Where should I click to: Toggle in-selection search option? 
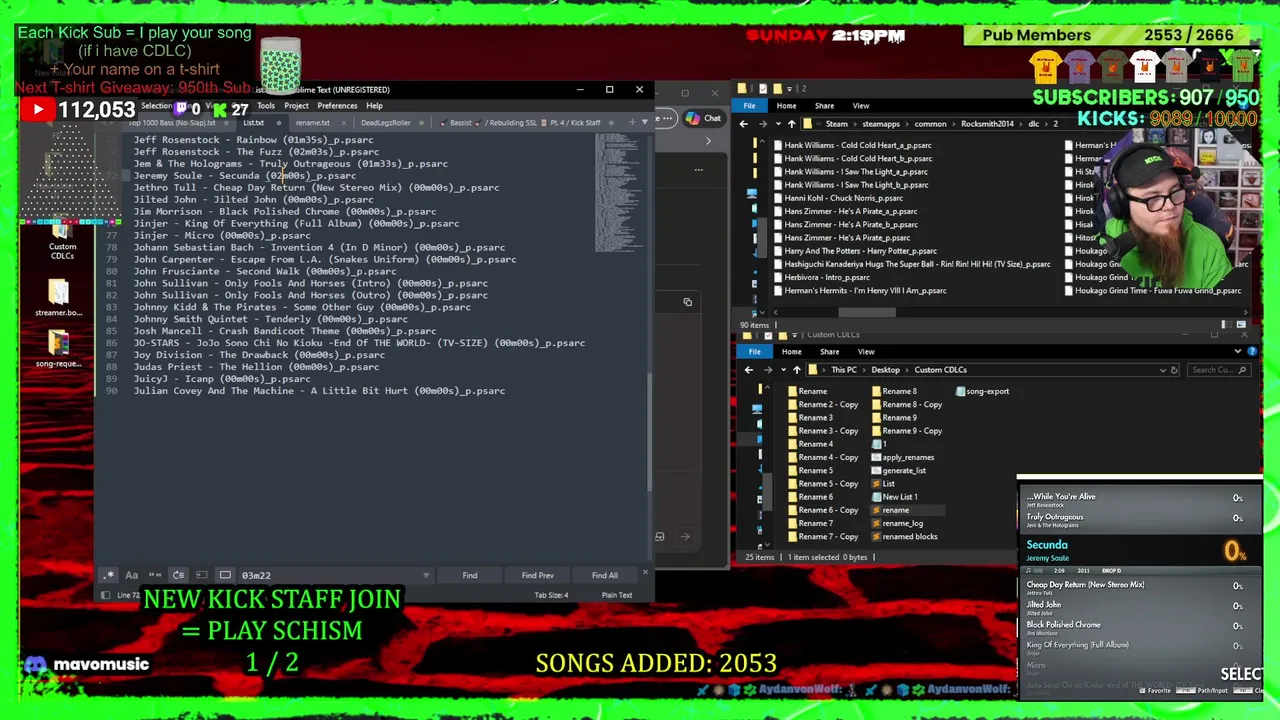(x=201, y=575)
